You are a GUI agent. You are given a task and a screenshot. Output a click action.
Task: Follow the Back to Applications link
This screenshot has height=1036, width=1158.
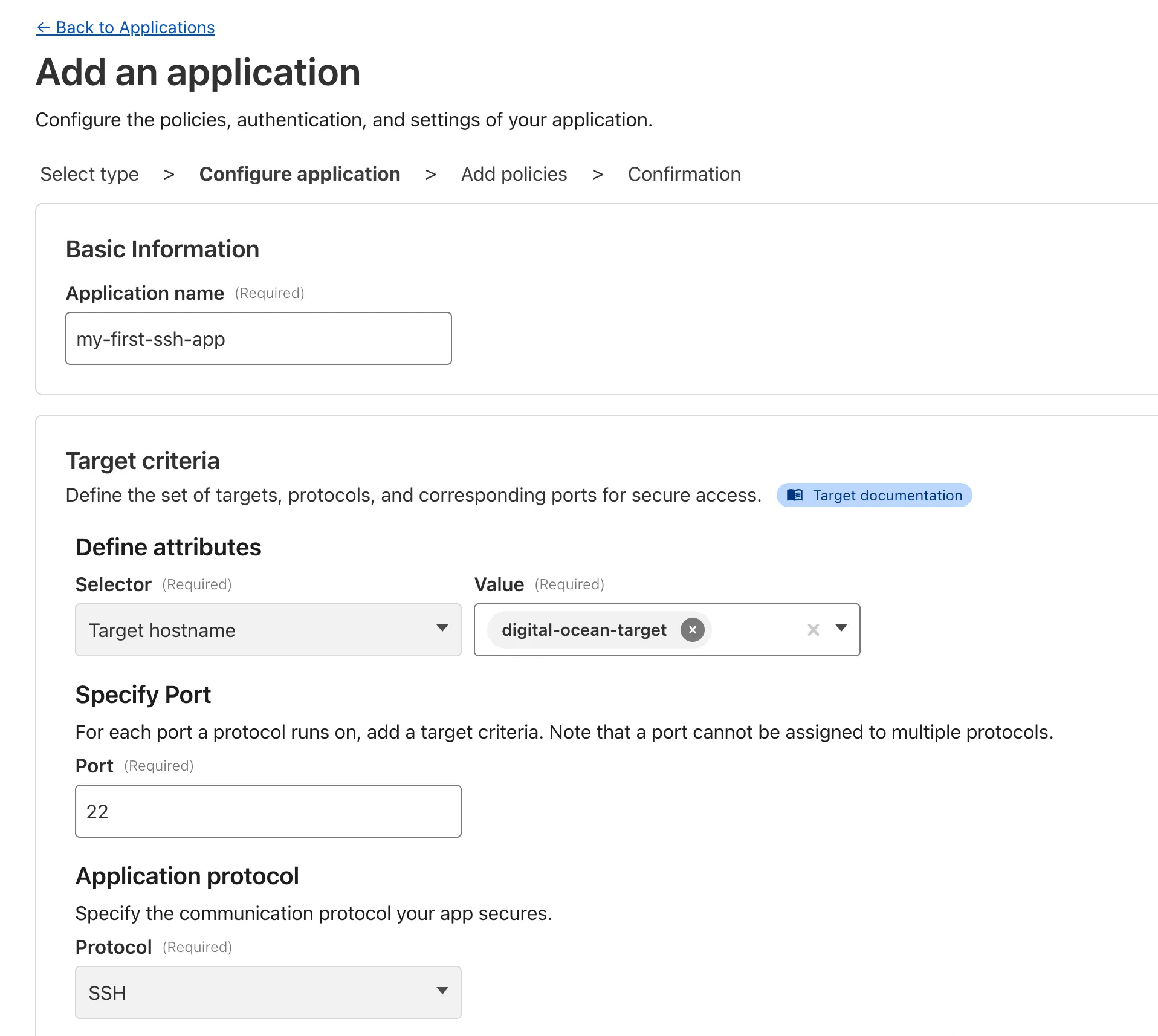pyautogui.click(x=125, y=27)
